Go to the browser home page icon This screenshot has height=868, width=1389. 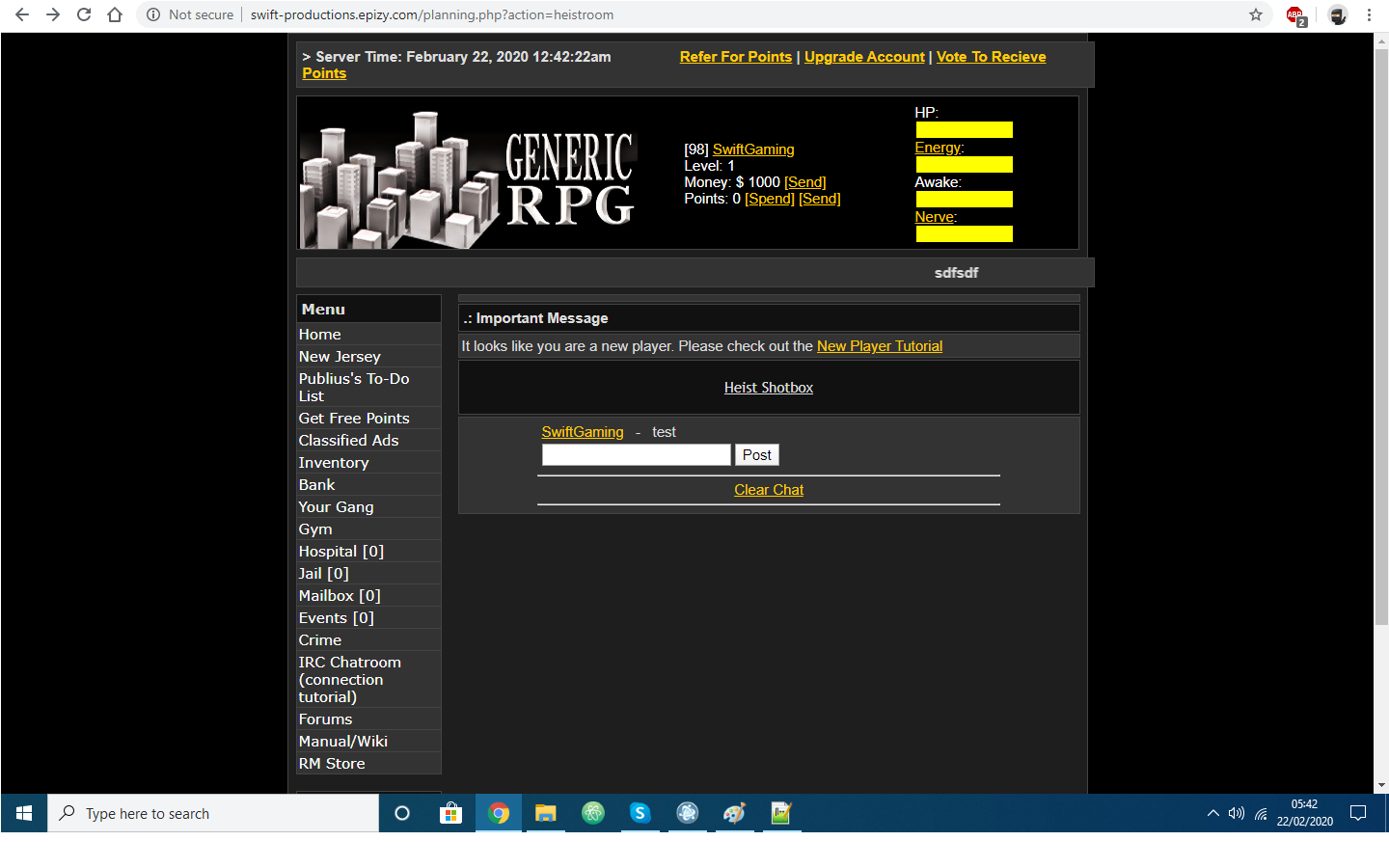(x=115, y=14)
